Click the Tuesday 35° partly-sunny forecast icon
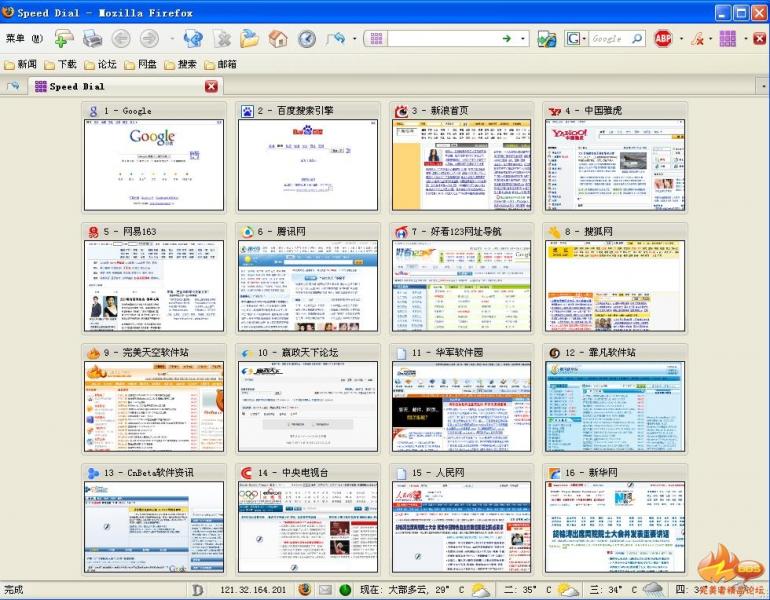Screen dimensions: 770x600 point(567,589)
